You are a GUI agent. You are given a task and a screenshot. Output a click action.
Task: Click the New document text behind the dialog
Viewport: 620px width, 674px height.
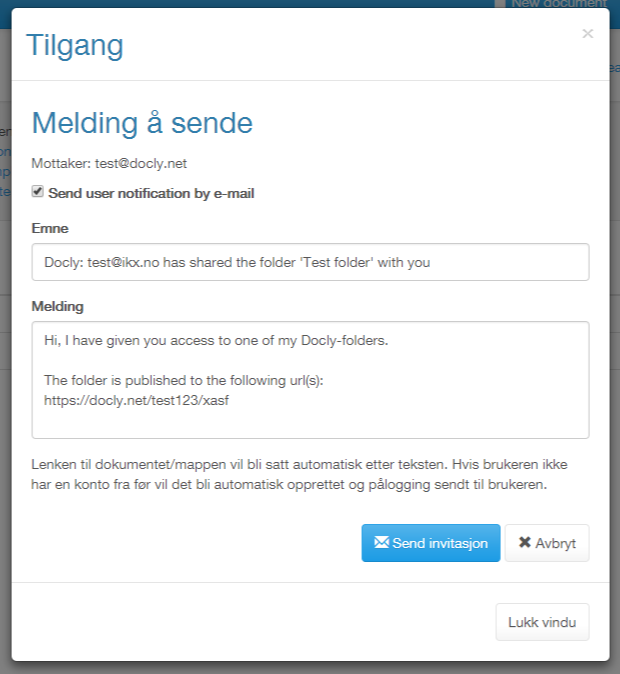[559, 4]
